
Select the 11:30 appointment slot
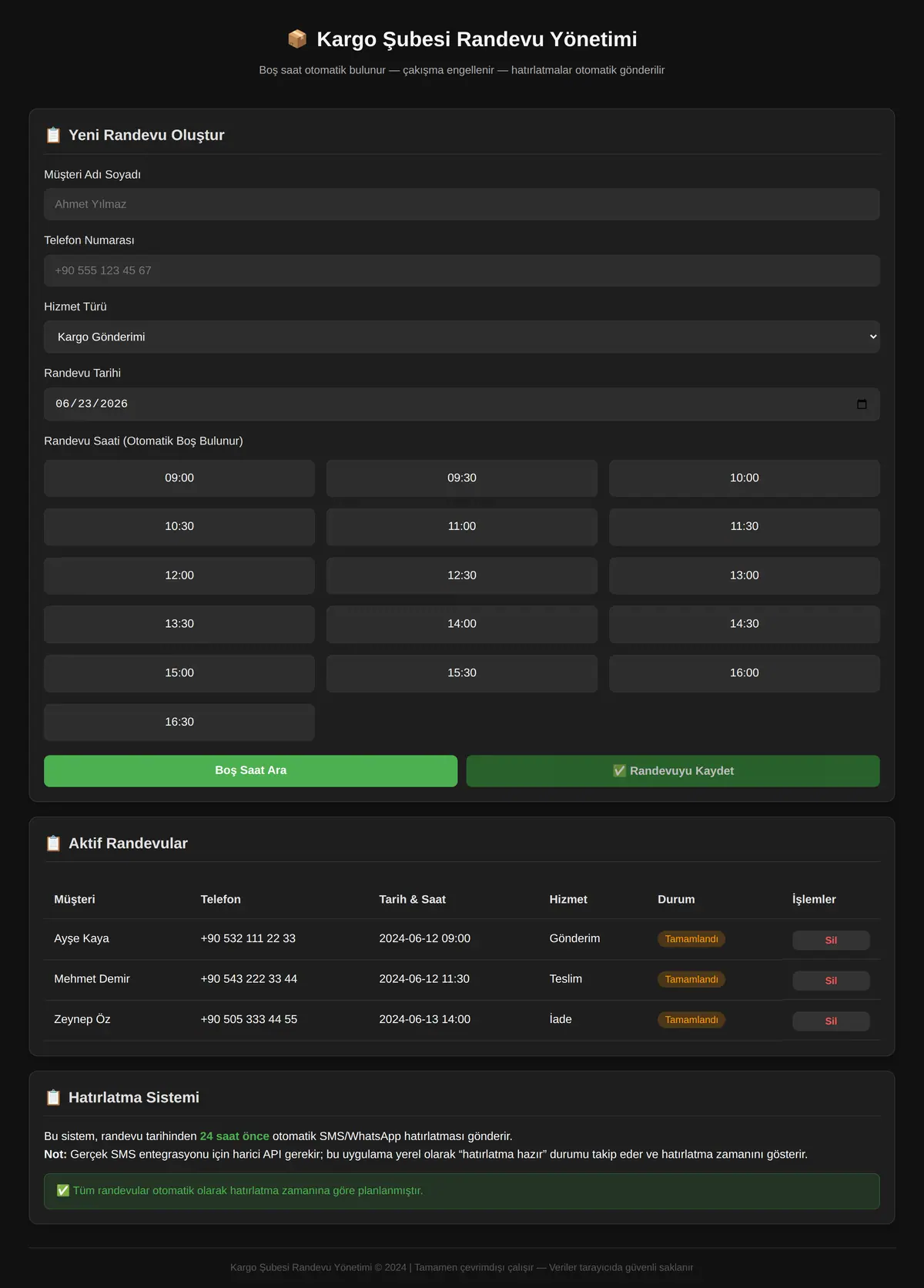[x=745, y=527]
